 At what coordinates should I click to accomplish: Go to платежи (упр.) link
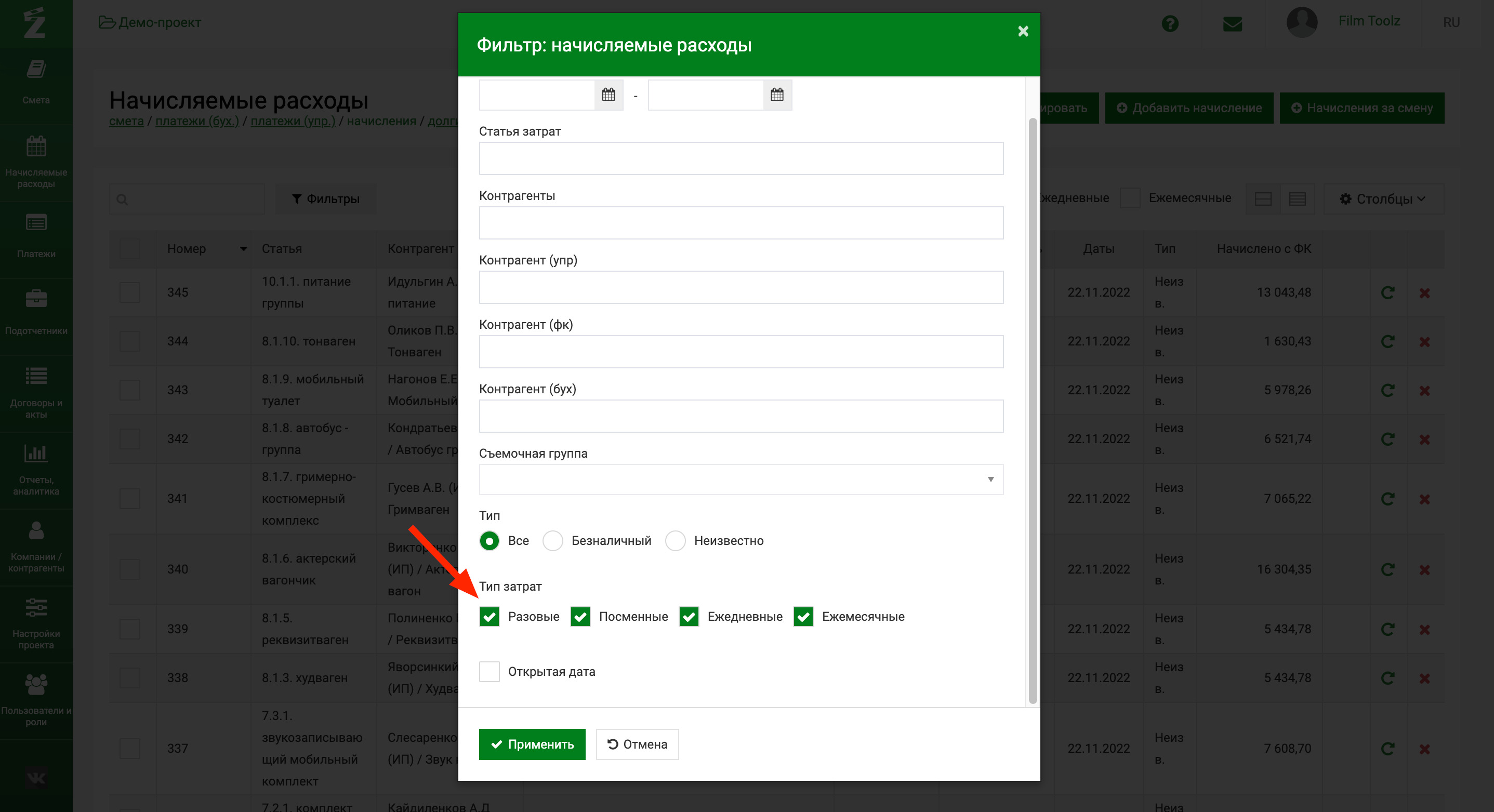(293, 121)
